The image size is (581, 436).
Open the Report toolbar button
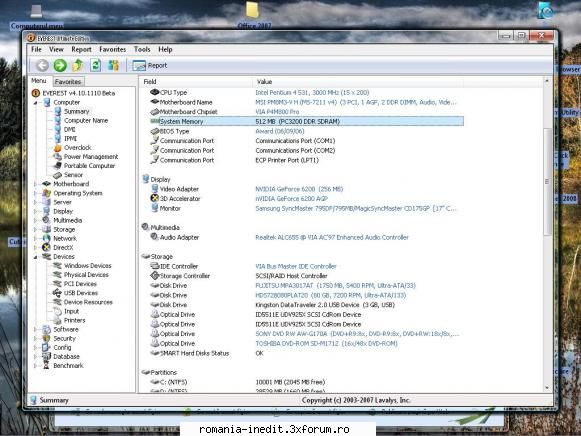[x=150, y=66]
